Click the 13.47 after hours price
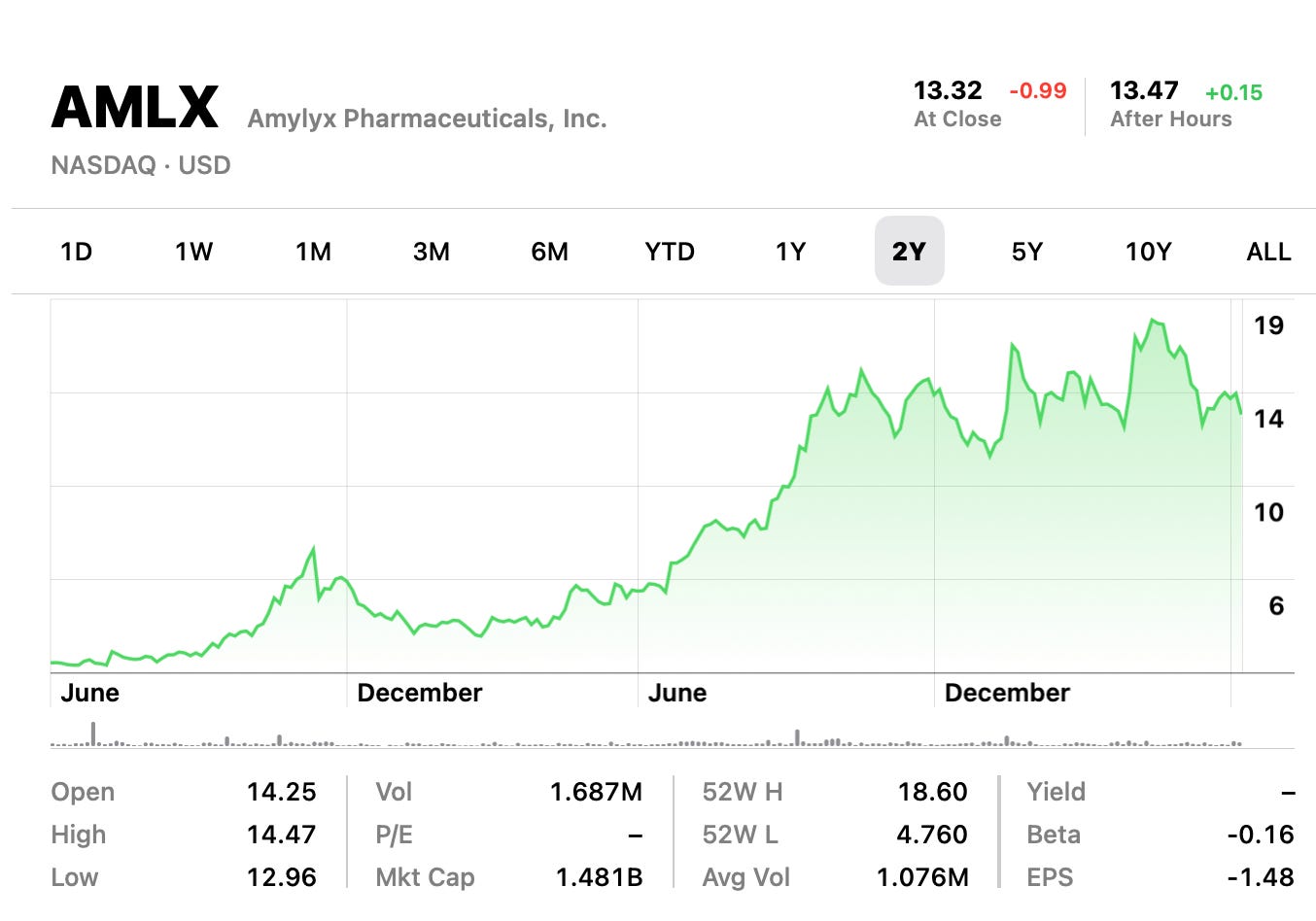1316x921 pixels. click(1144, 90)
